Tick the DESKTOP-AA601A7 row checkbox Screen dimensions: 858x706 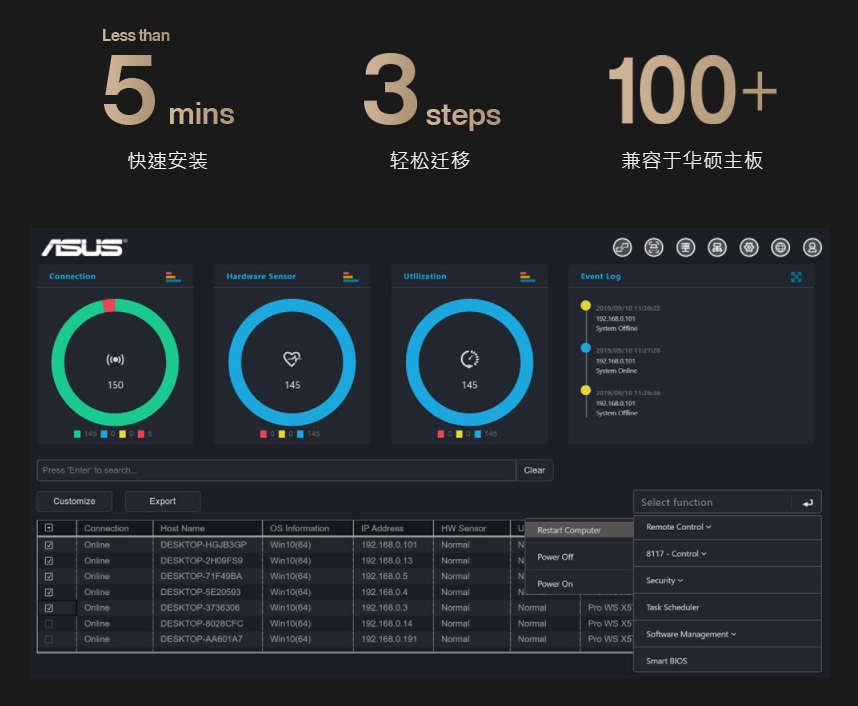pos(49,639)
